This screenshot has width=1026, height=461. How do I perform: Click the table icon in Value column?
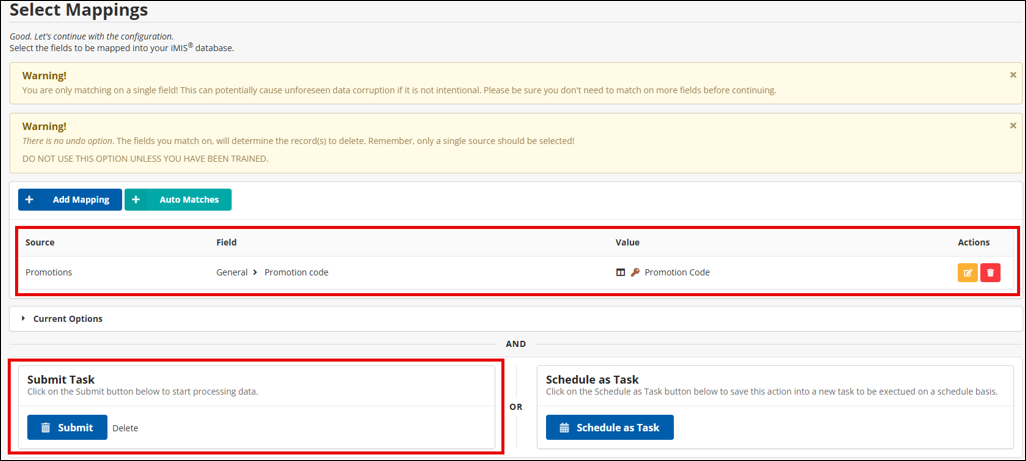tap(621, 272)
